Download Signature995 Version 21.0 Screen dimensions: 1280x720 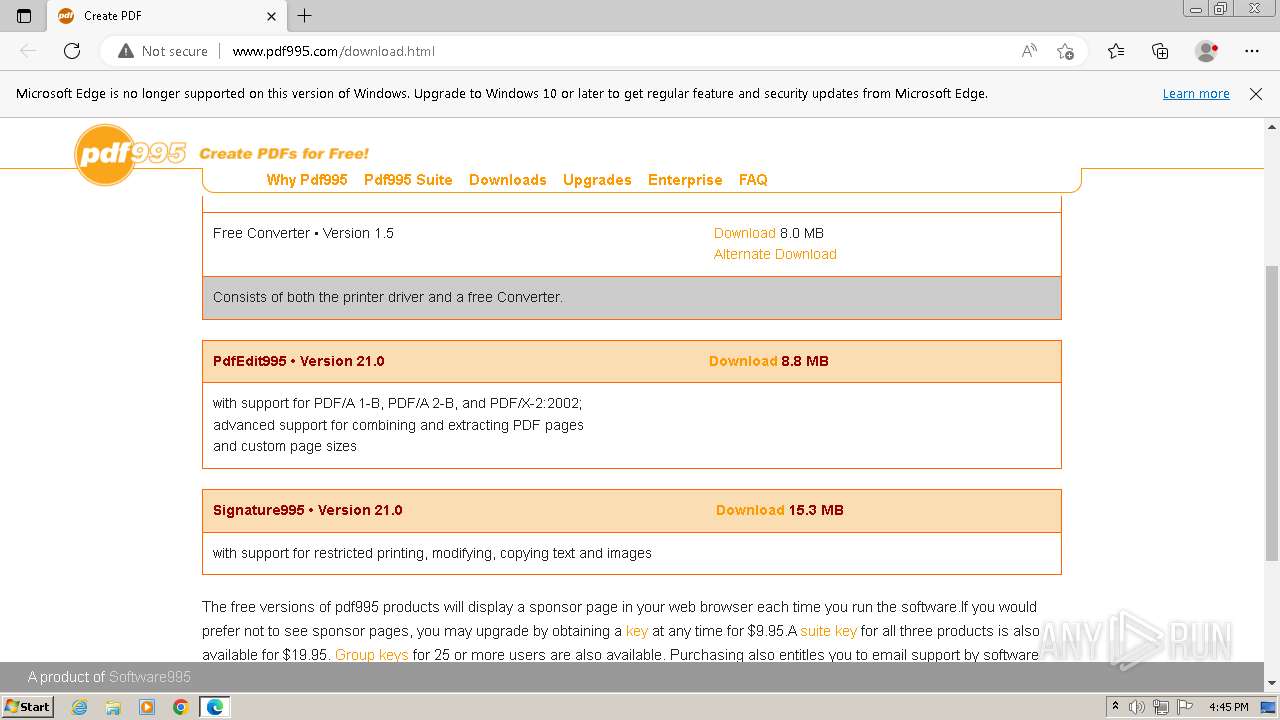[750, 510]
